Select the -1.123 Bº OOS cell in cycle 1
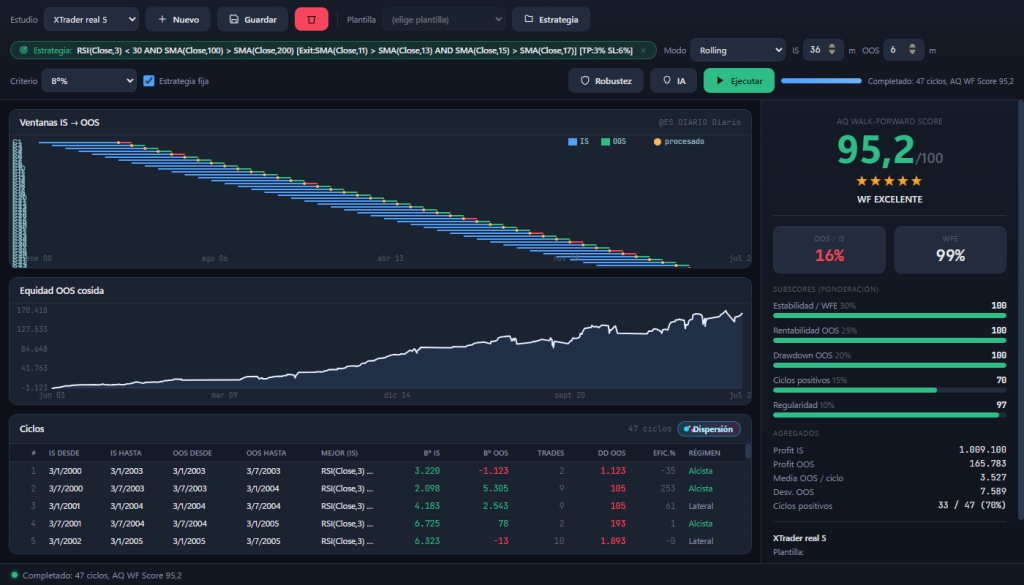The image size is (1024, 585). 493,471
